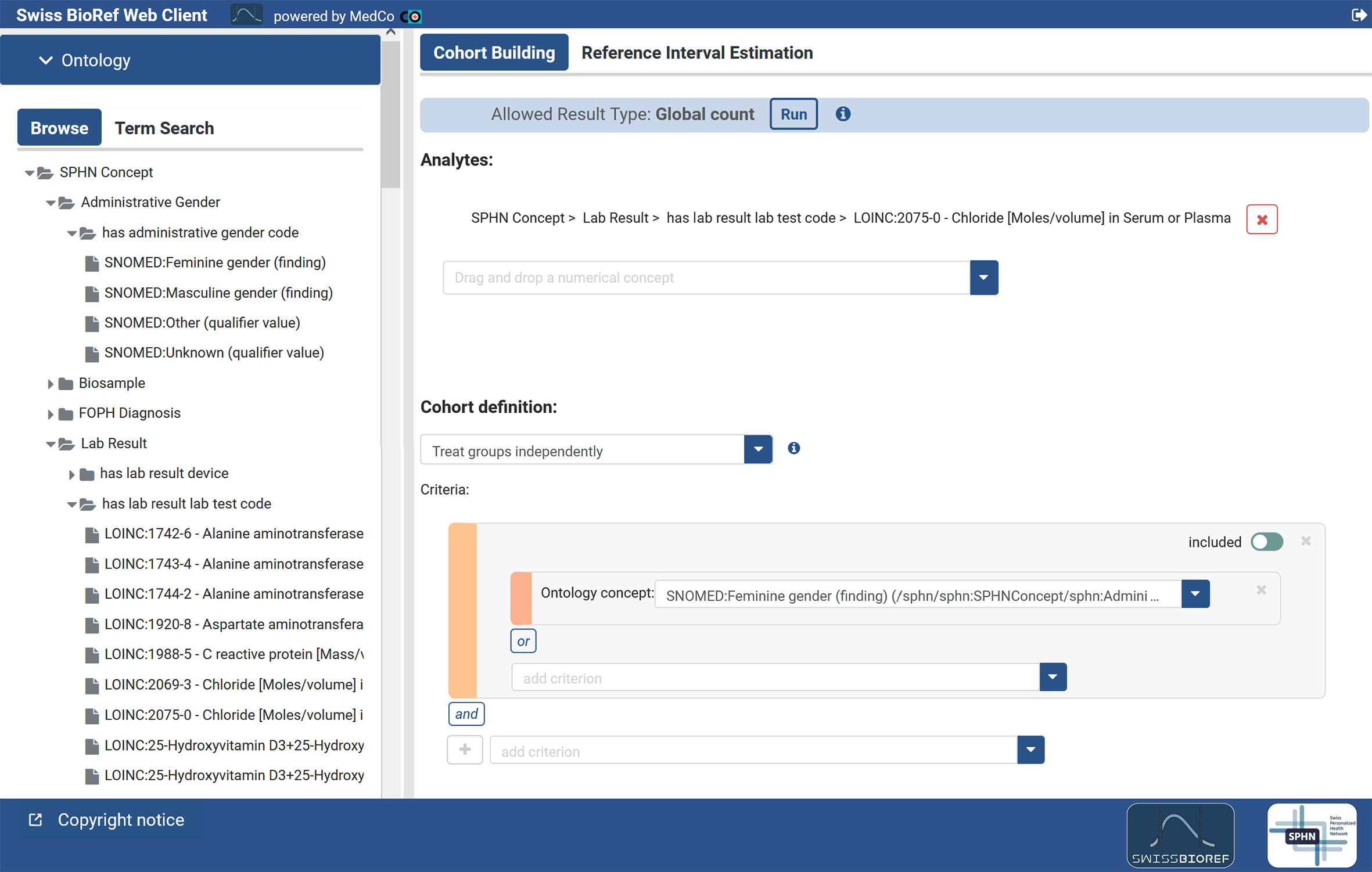Open the info tooltip next to the Run button
The width and height of the screenshot is (1372, 872).
pyautogui.click(x=843, y=114)
